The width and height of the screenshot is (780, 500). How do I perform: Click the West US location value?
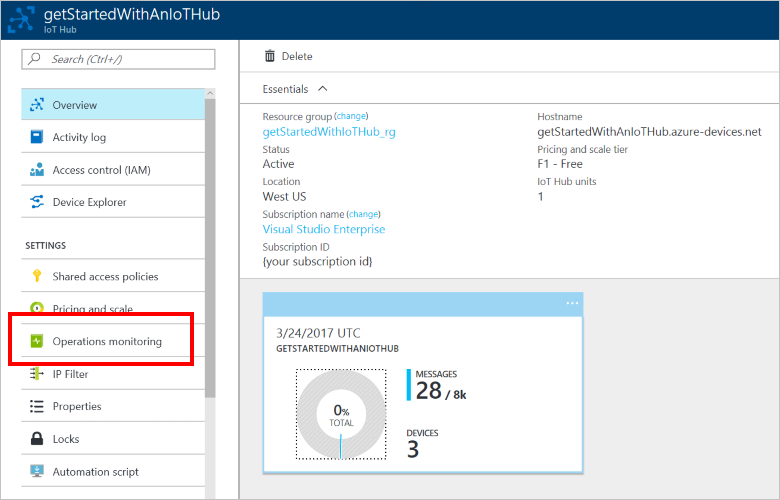(x=285, y=197)
